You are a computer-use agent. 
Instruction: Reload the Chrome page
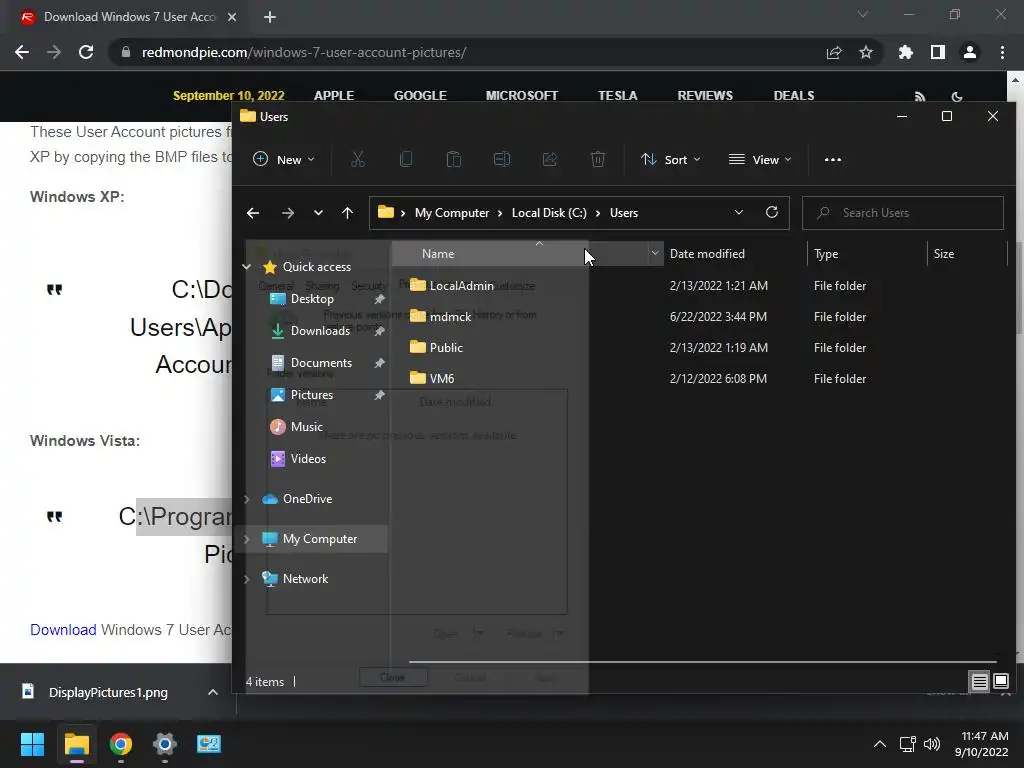[86, 52]
